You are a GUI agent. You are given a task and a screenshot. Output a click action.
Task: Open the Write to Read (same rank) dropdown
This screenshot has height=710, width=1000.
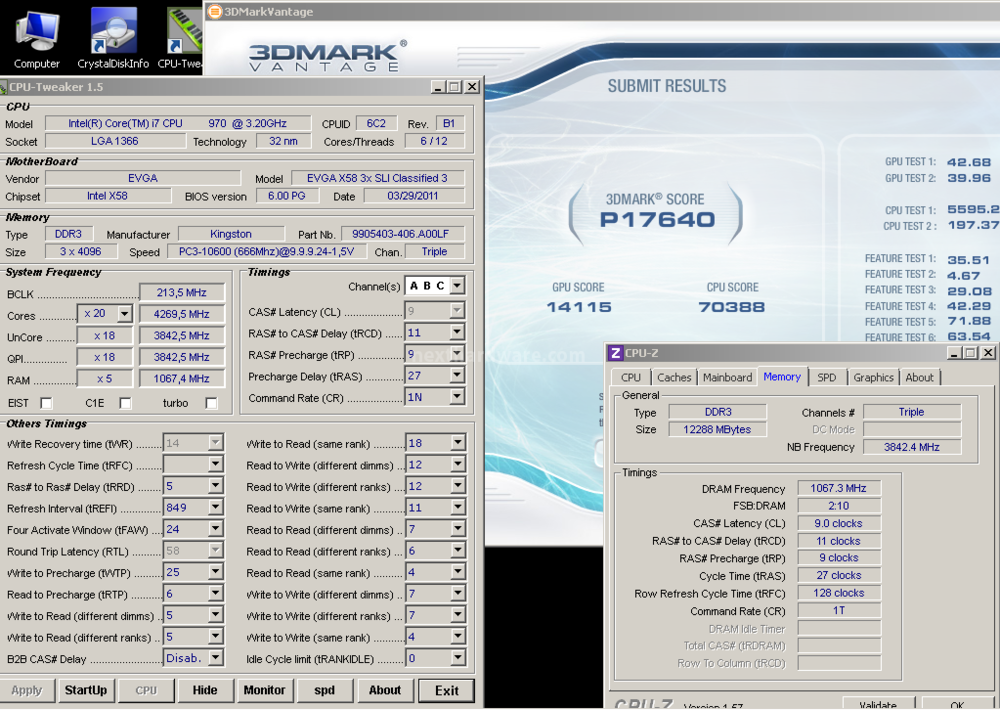tap(458, 443)
